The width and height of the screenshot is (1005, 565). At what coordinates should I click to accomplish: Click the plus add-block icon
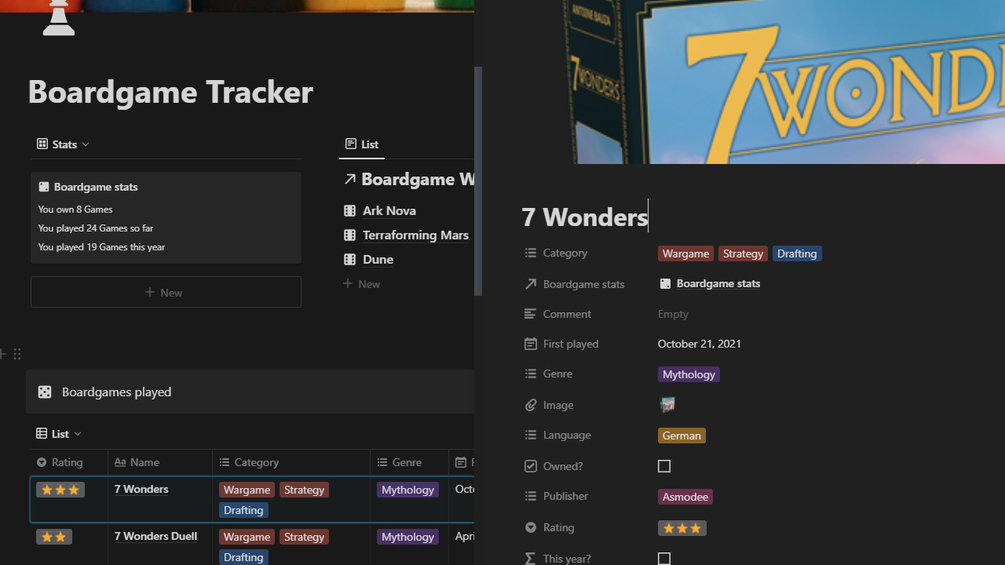point(3,354)
